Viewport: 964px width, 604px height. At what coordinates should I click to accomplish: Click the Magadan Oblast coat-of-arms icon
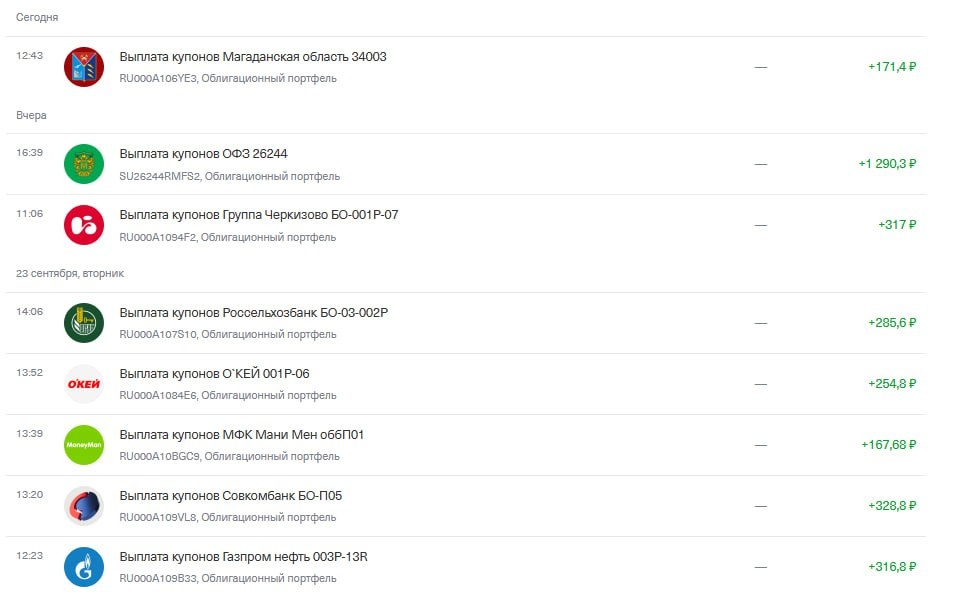(x=84, y=67)
